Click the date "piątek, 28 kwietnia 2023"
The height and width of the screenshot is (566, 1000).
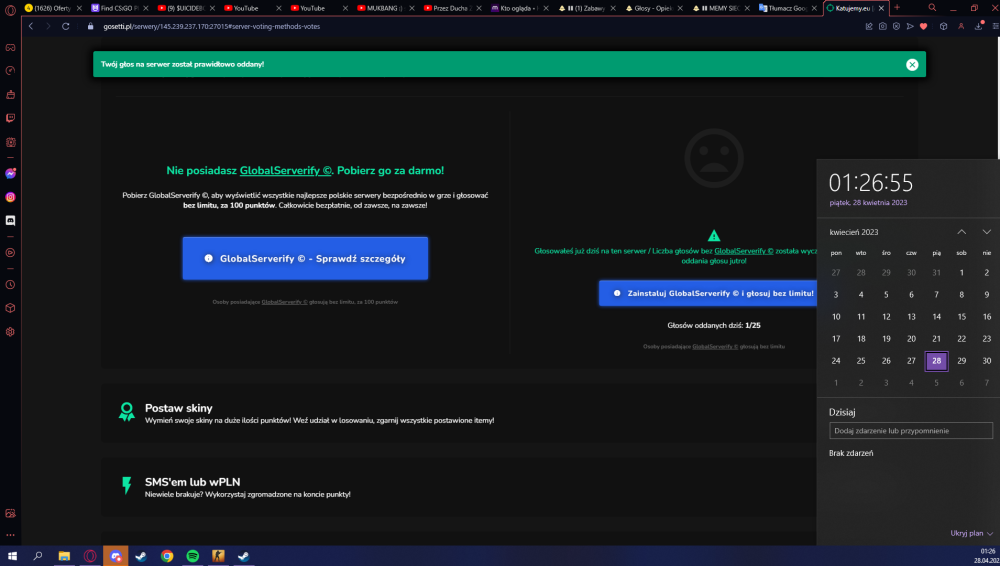click(868, 203)
